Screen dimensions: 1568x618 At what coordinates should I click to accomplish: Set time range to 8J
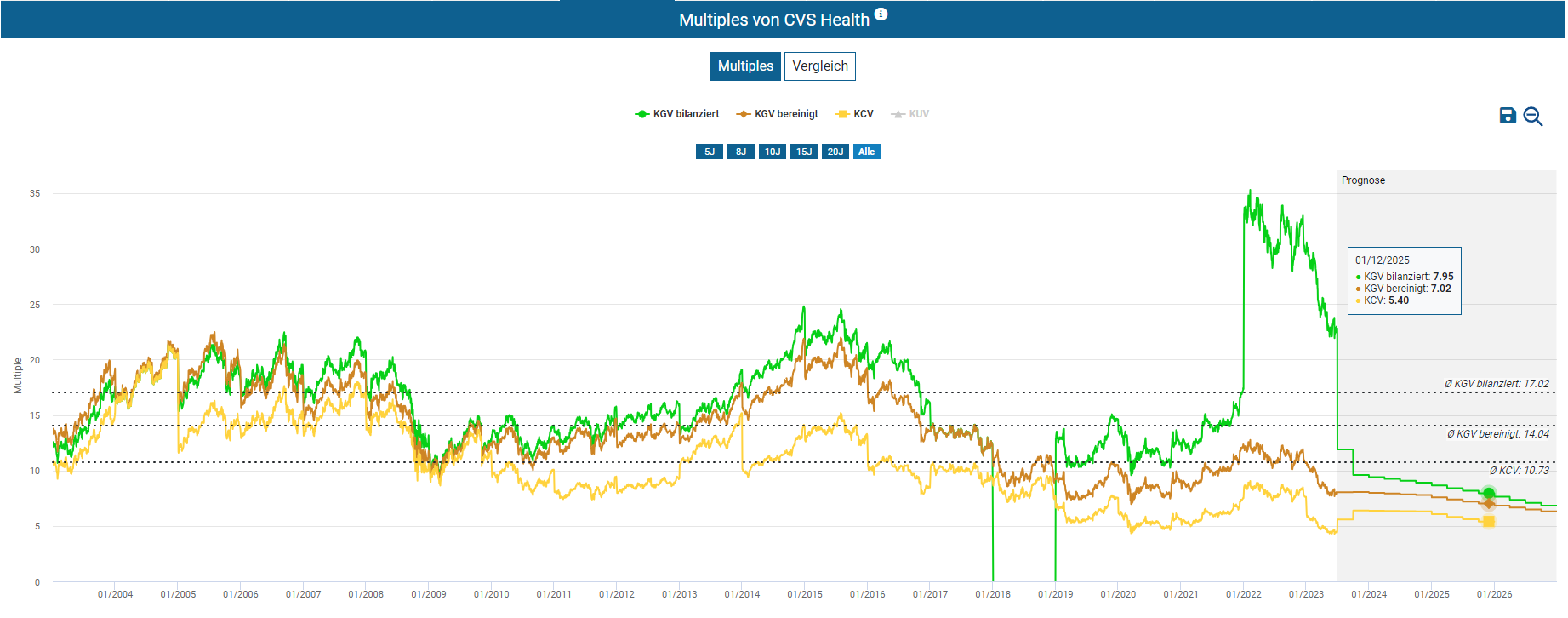coord(740,152)
